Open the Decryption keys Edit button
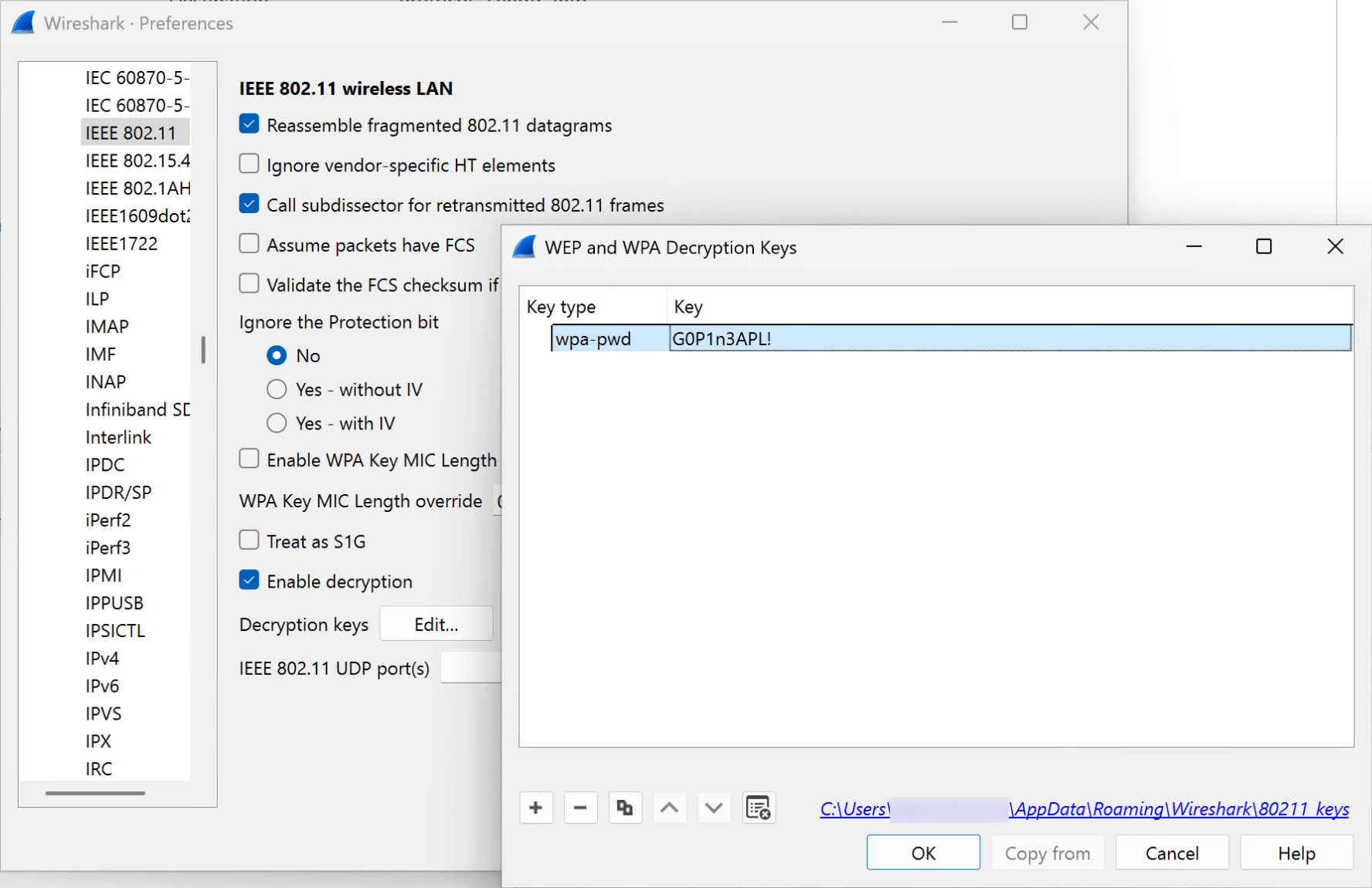Viewport: 1372px width, 888px height. coord(436,624)
